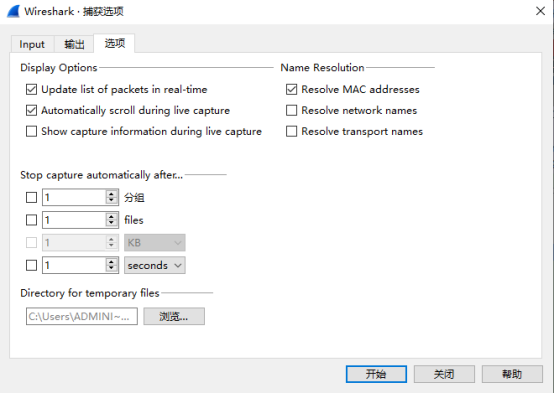Viewport: 554px width, 394px height.
Task: Enable Show capture information during live capture
Action: pyautogui.click(x=31, y=131)
